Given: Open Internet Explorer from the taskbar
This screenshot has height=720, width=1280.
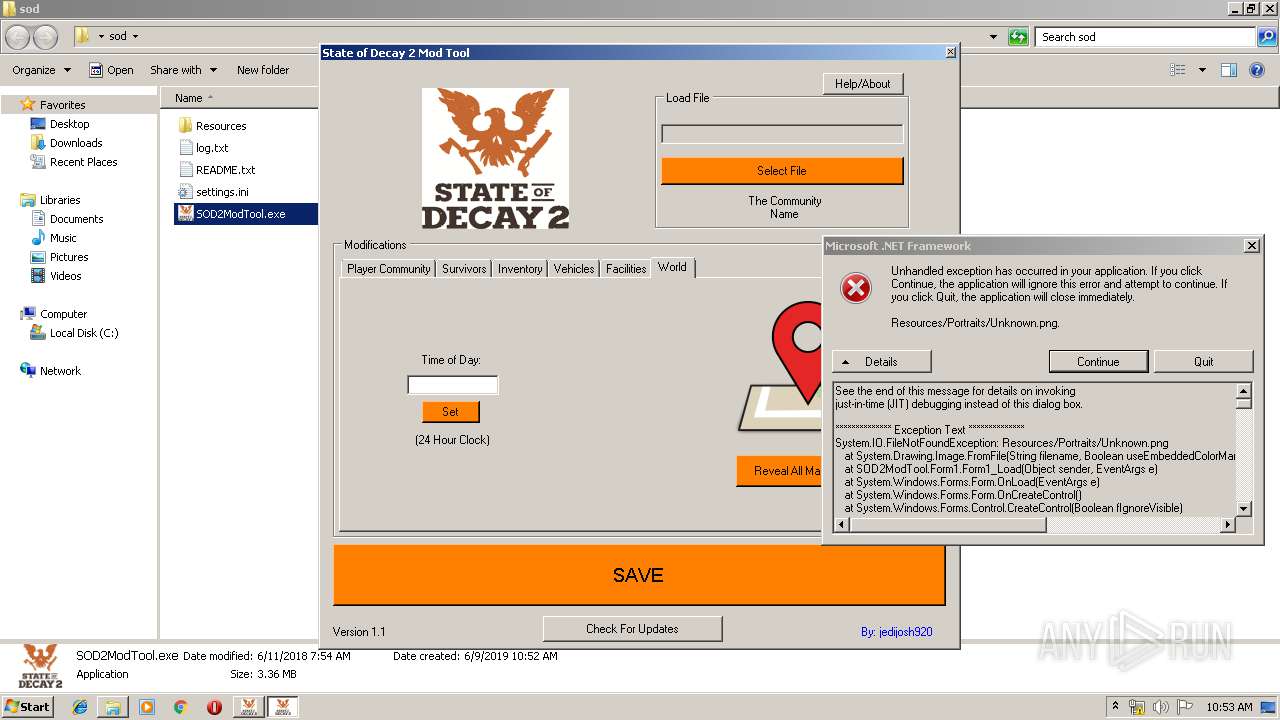Looking at the screenshot, I should tap(80, 707).
